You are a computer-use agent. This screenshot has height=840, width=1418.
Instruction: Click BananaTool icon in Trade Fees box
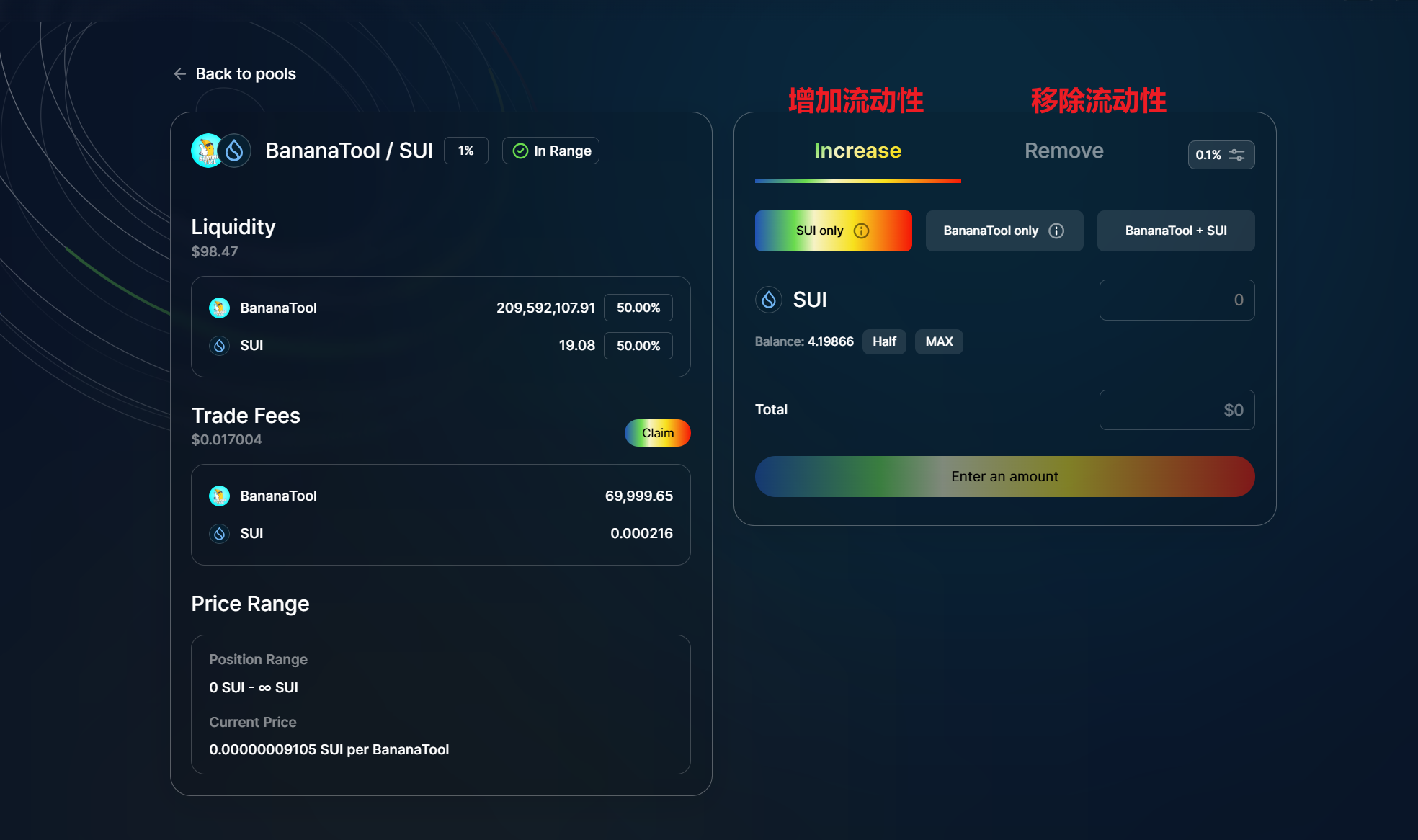pos(219,496)
